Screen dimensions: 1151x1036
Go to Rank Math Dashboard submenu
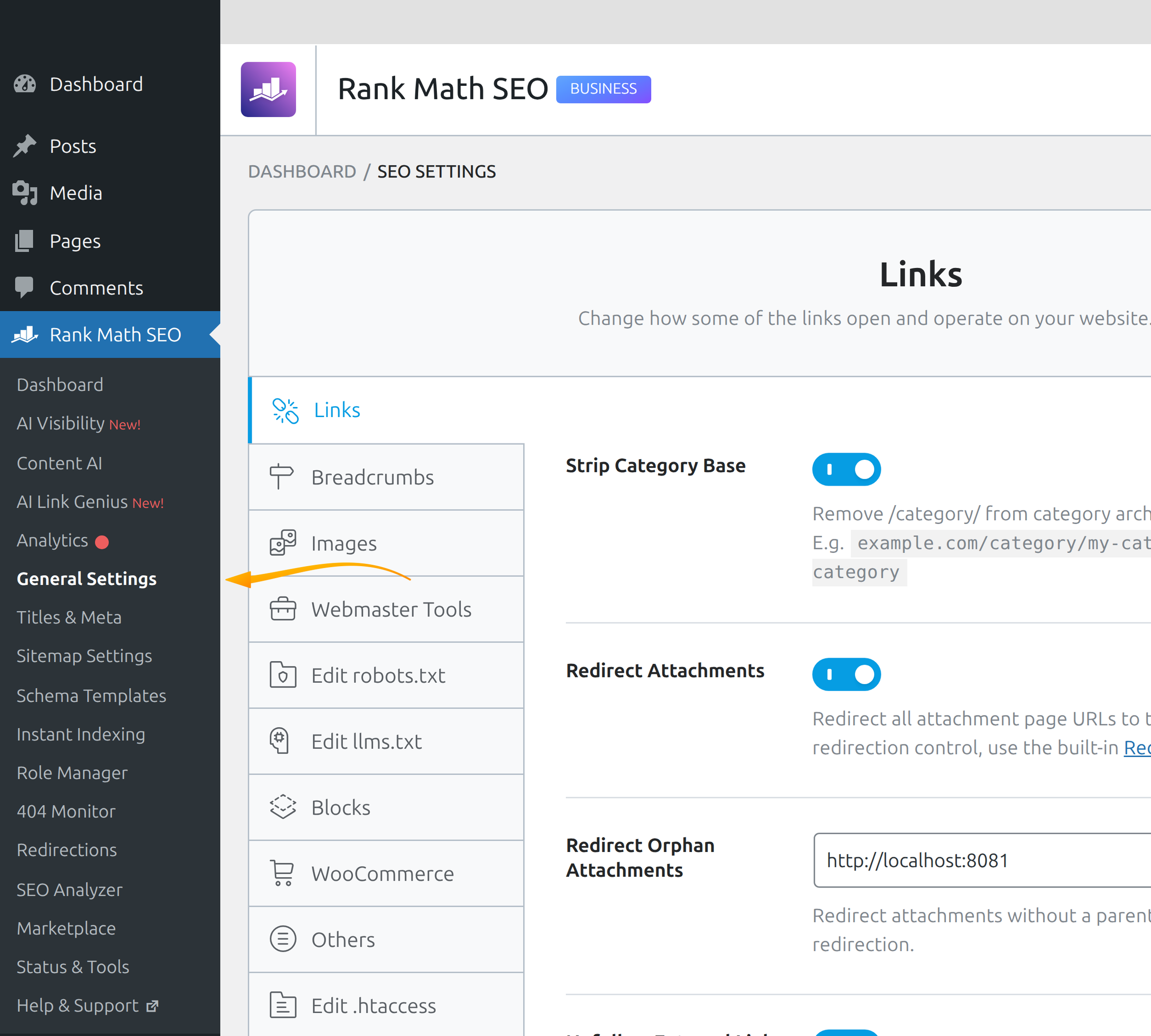pos(60,385)
